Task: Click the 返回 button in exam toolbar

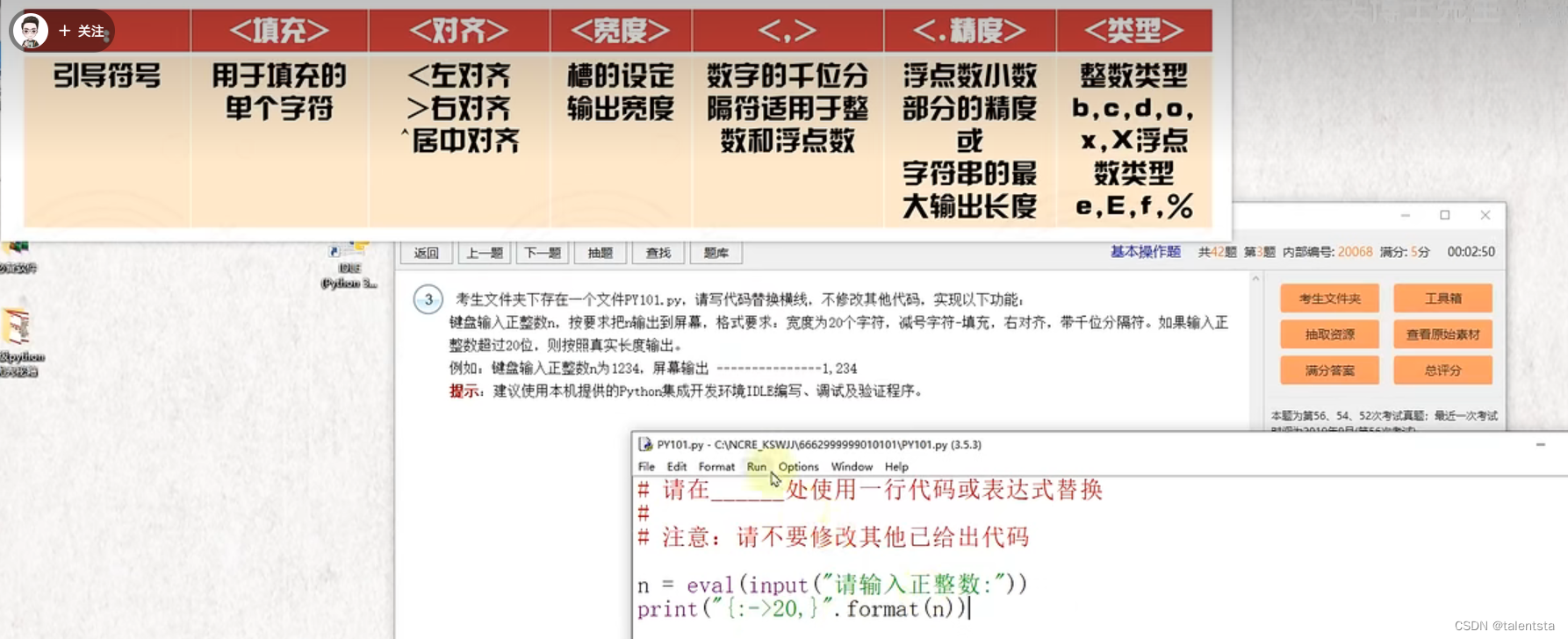Action: [x=427, y=253]
